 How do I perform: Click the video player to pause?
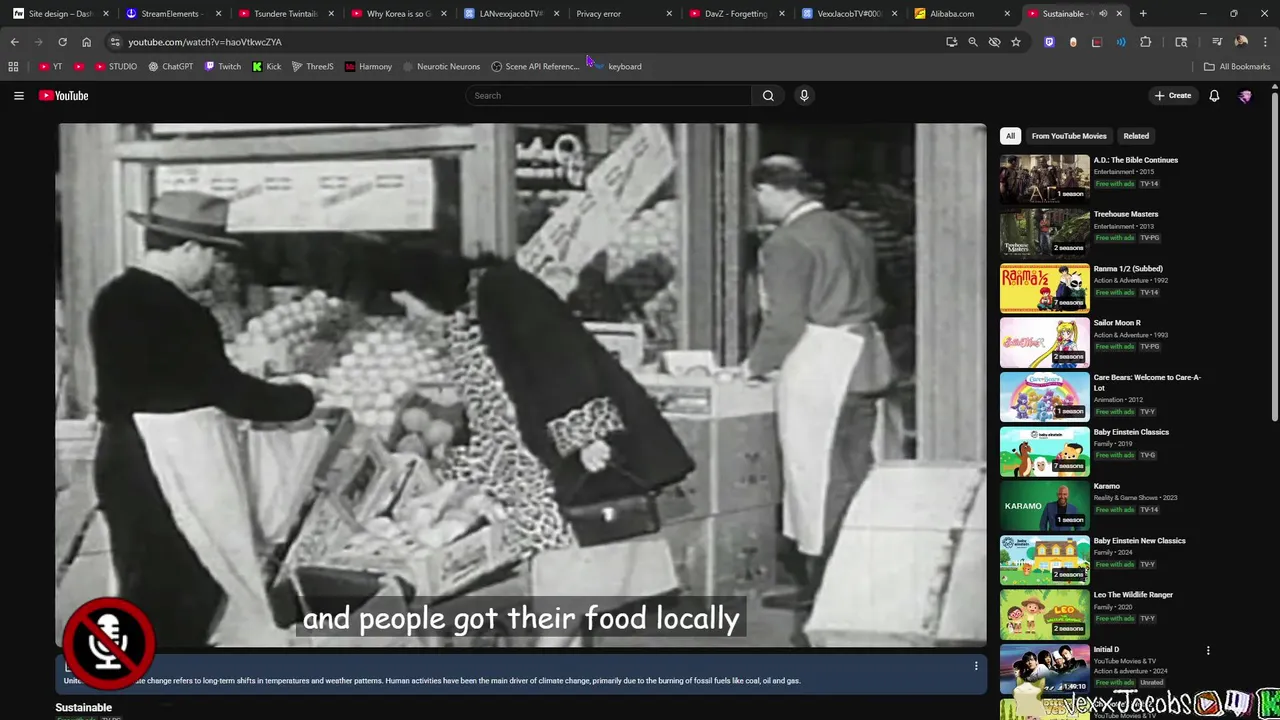pyautogui.click(x=521, y=385)
